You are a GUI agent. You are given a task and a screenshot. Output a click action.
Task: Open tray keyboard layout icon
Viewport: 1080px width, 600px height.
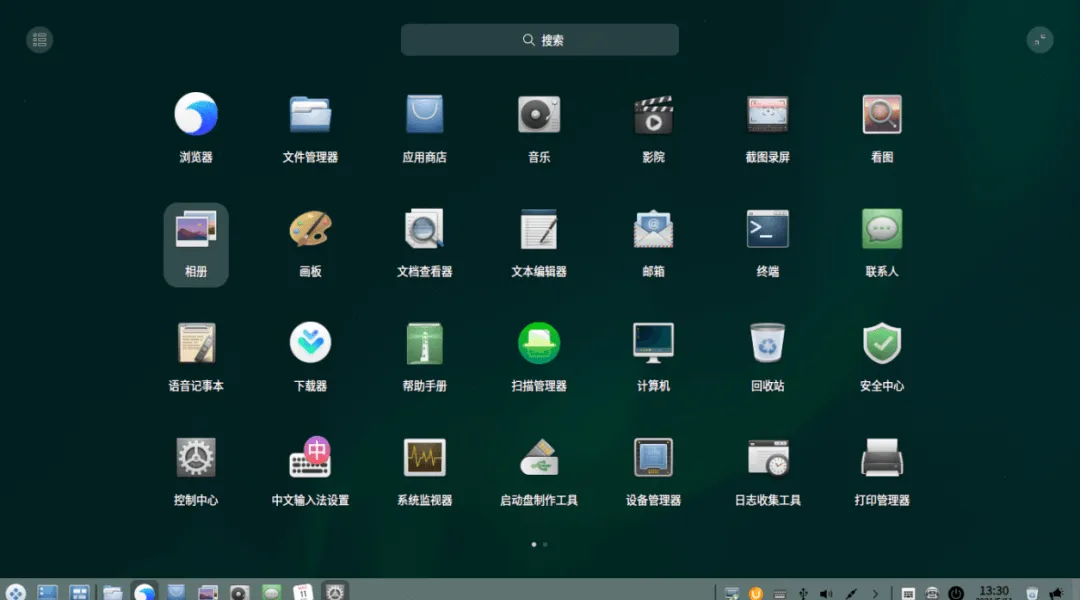click(780, 594)
